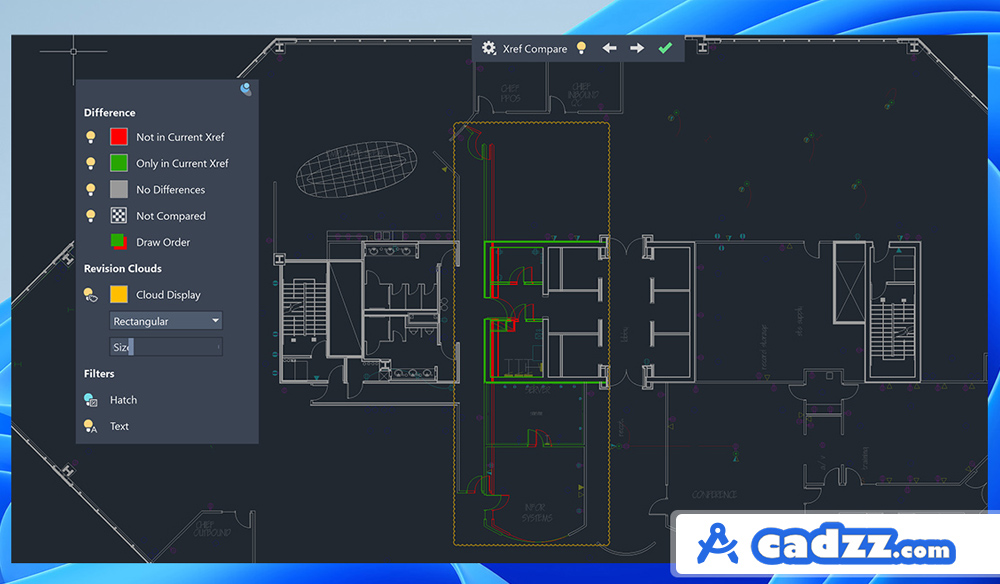
Task: Click the "Cloud Display" label
Action: (168, 295)
